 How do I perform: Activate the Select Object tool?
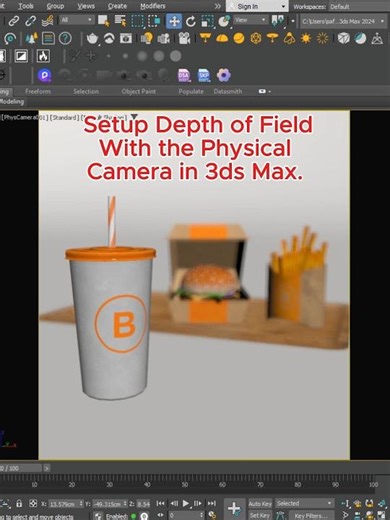coord(104,21)
